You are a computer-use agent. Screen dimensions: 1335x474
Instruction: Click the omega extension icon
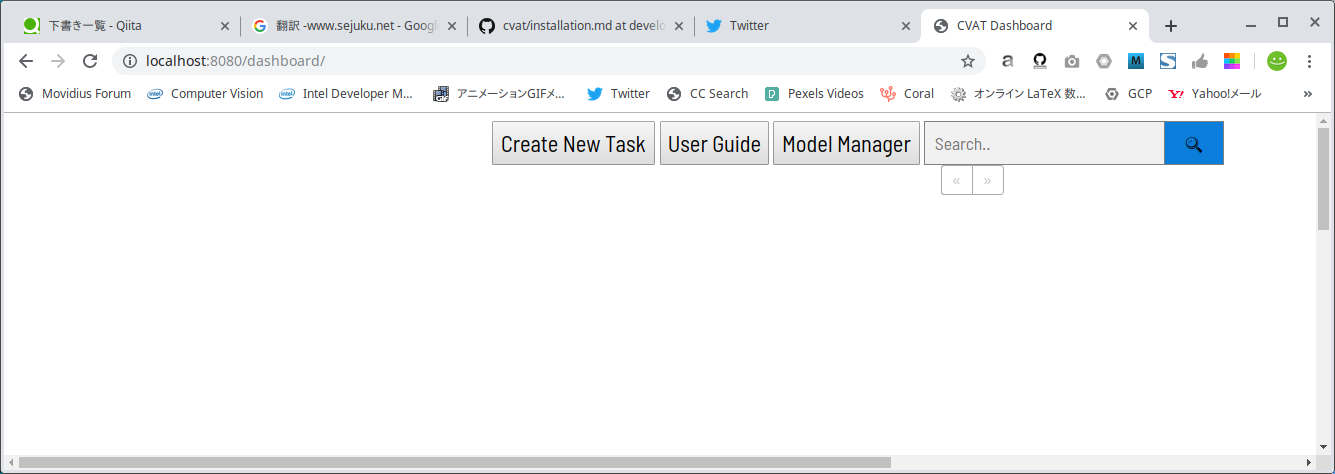point(1039,61)
